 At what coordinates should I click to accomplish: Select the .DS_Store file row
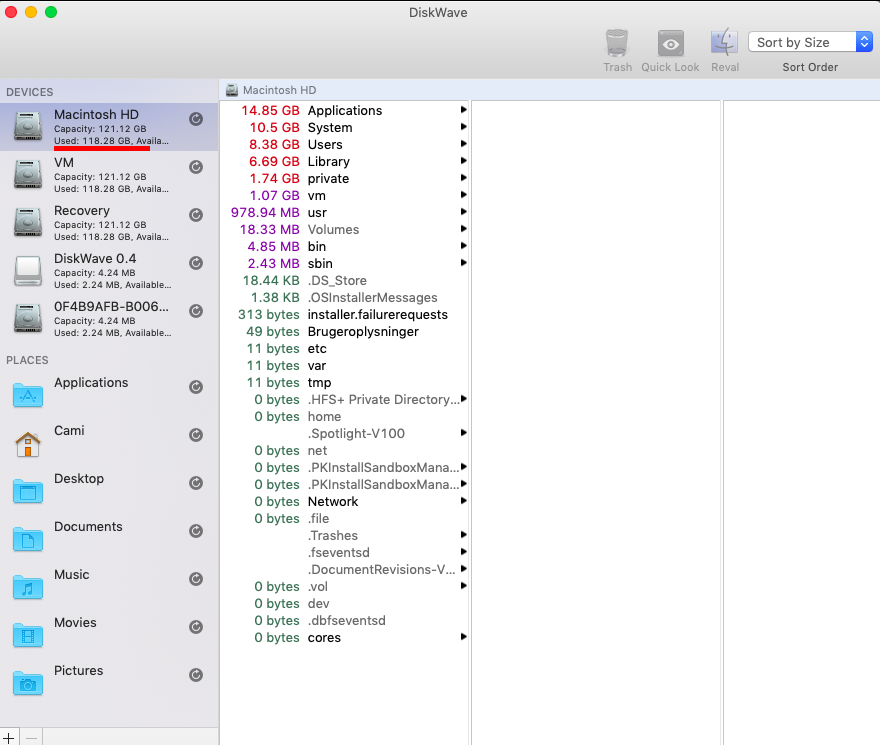345,280
